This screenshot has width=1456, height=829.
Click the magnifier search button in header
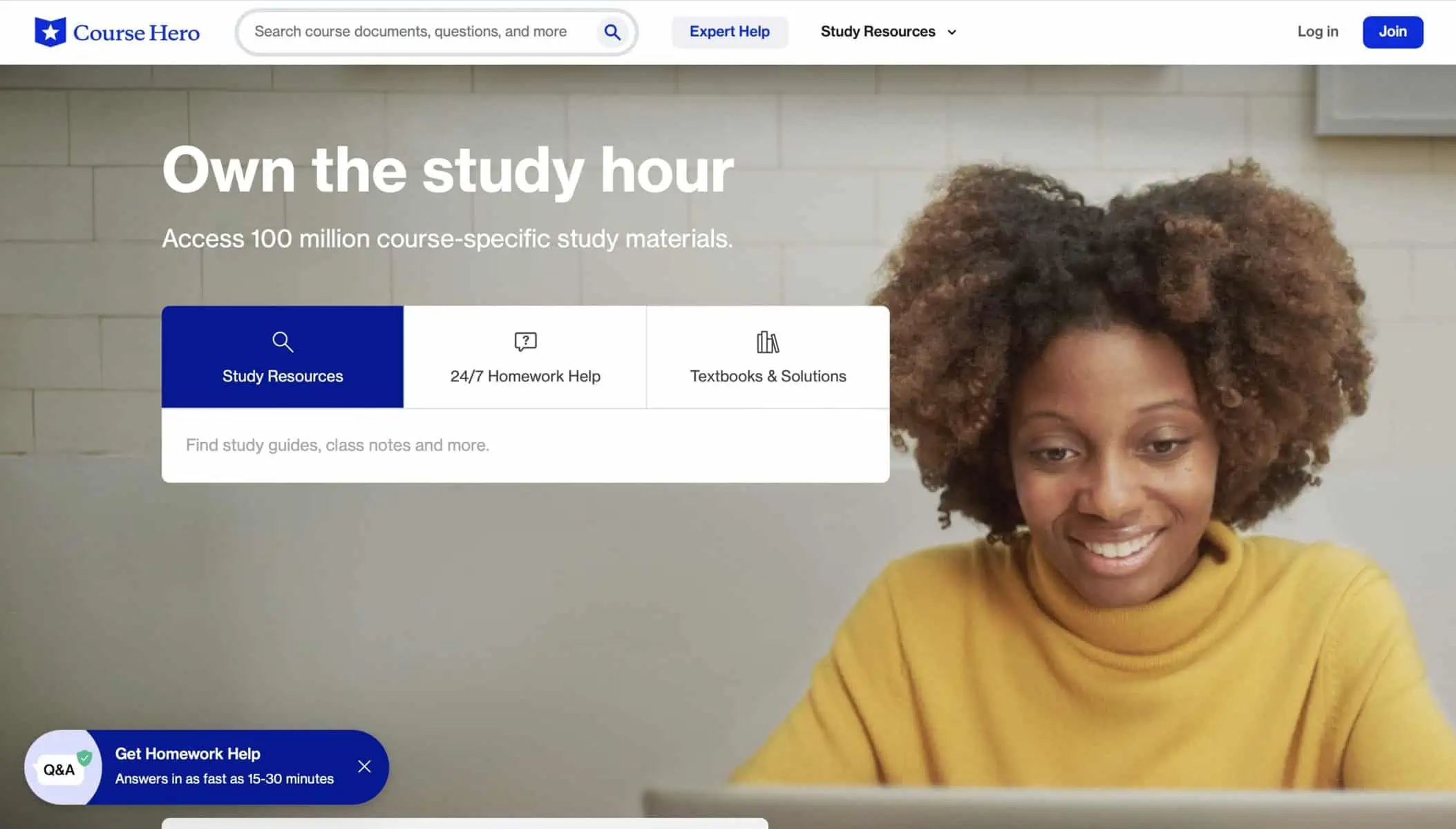[612, 32]
